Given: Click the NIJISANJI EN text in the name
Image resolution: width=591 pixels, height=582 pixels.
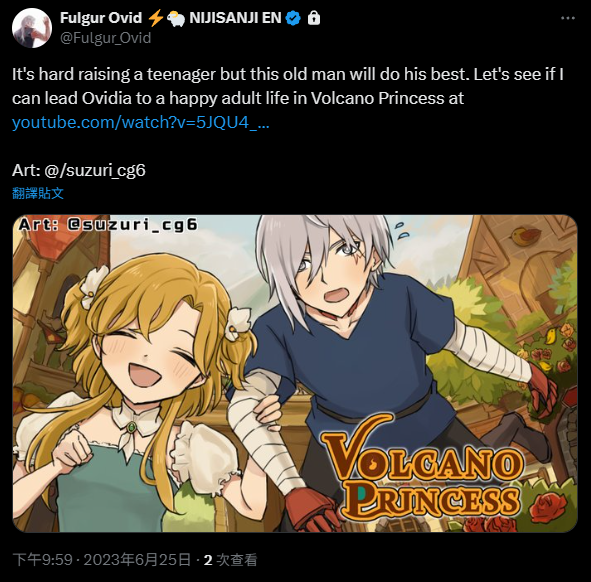Looking at the screenshot, I should 235,18.
